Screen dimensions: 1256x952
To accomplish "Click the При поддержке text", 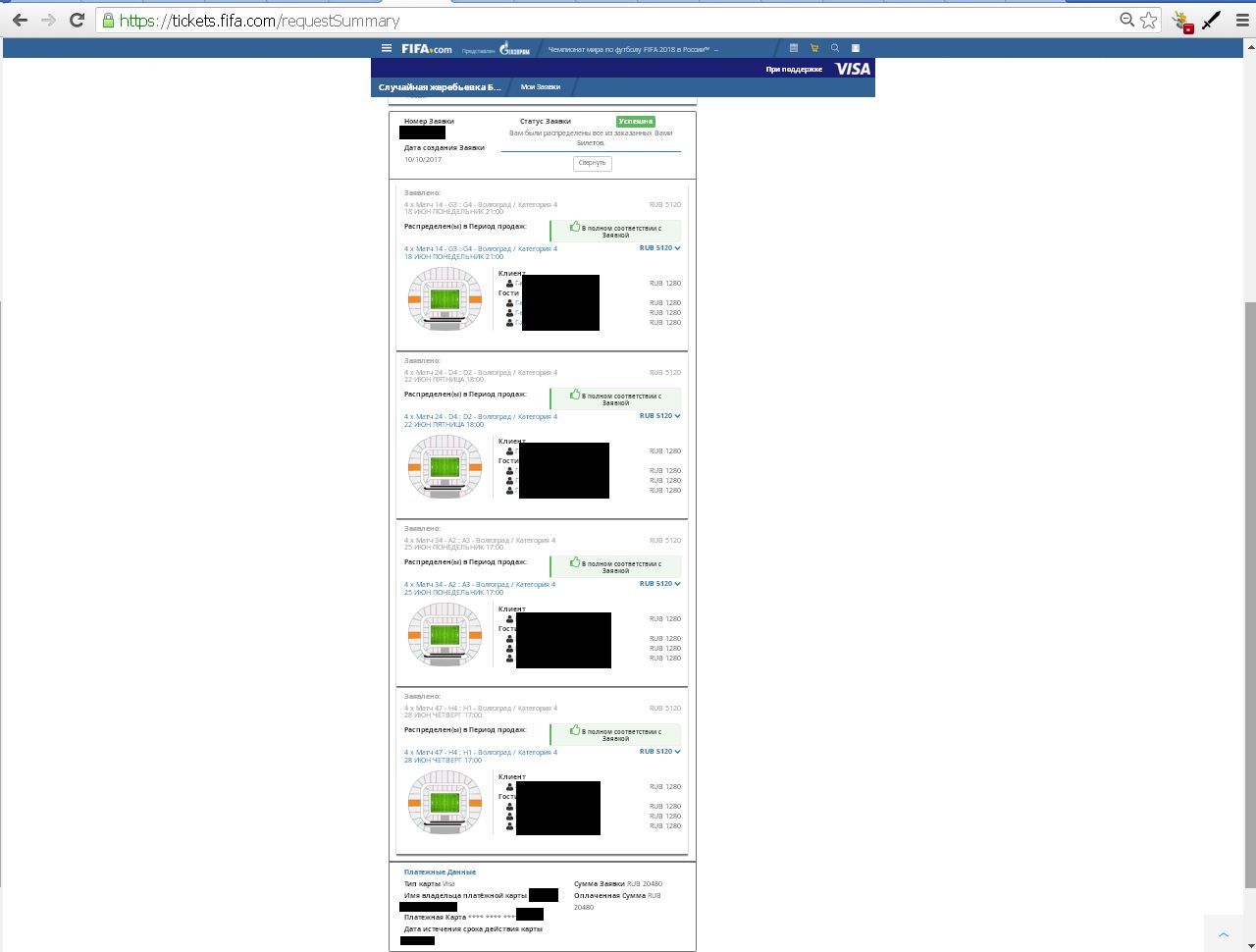I will pos(795,70).
